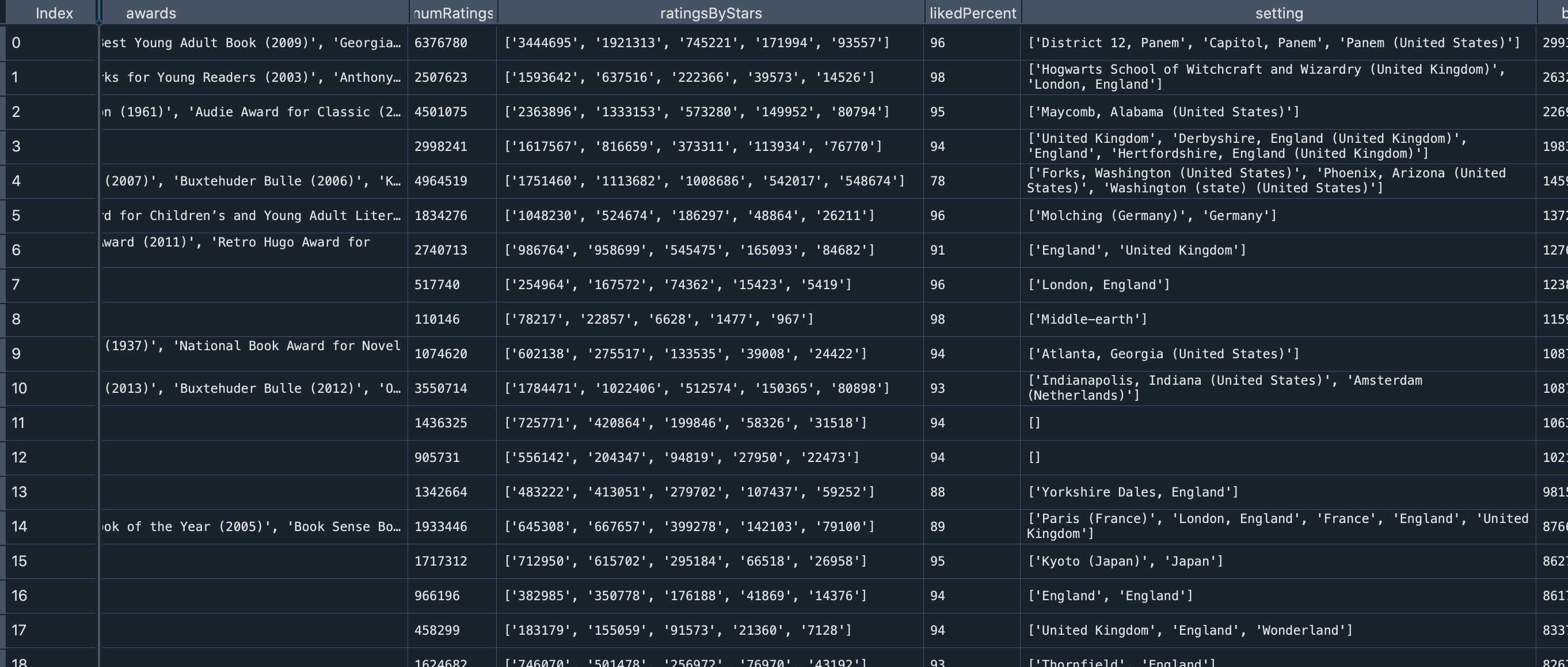Click the setting column header
Screen dimensions: 1568x667
(1278, 13)
